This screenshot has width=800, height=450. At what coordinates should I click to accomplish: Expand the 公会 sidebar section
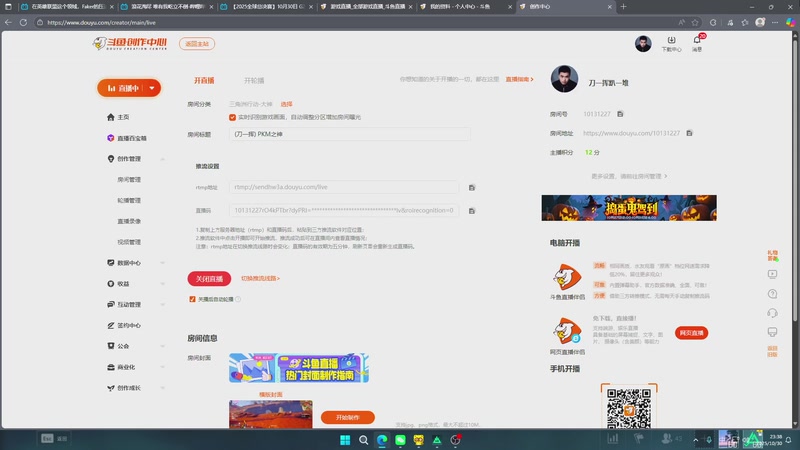coord(163,346)
